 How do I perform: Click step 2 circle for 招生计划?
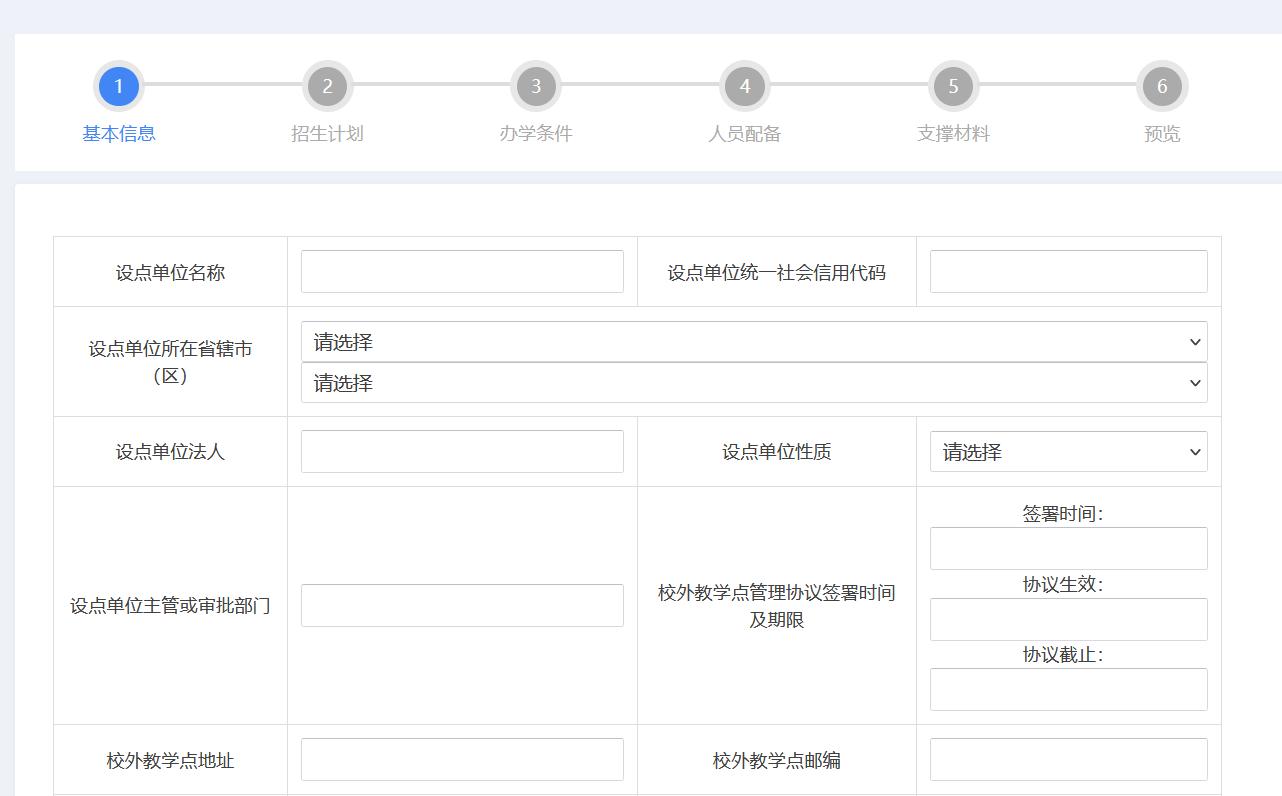327,86
